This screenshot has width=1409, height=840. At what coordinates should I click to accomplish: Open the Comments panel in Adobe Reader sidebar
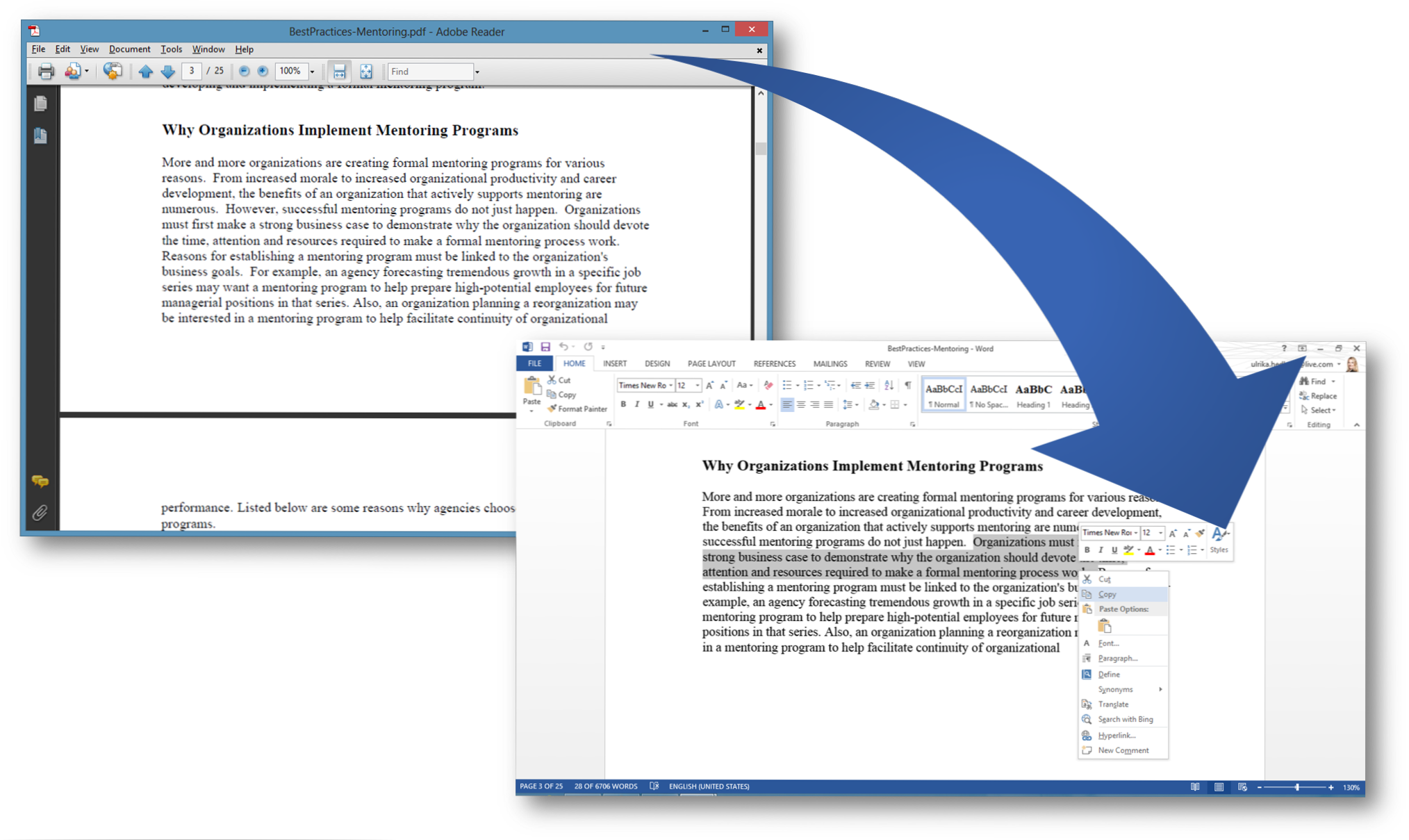pos(40,481)
